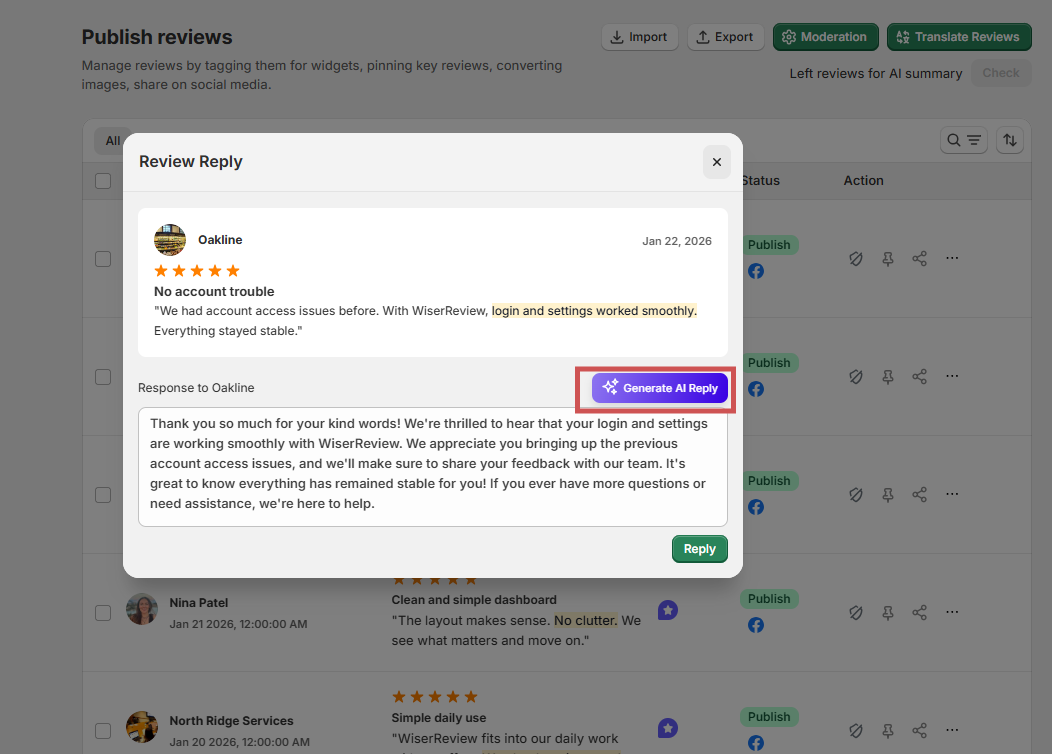Share the review via the share icon
Image resolution: width=1052 pixels, height=754 pixels.
pos(919,258)
